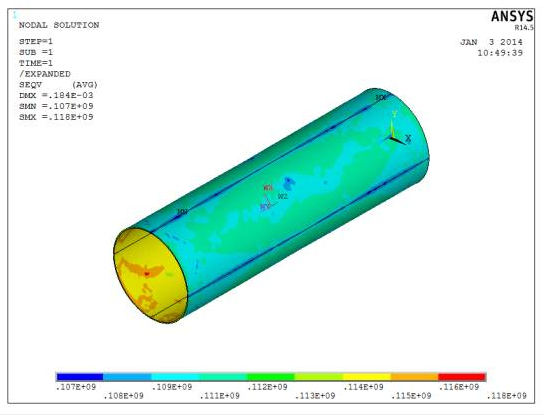The width and height of the screenshot is (544, 415).
Task: Click the yellow legend band
Action: click(x=367, y=377)
